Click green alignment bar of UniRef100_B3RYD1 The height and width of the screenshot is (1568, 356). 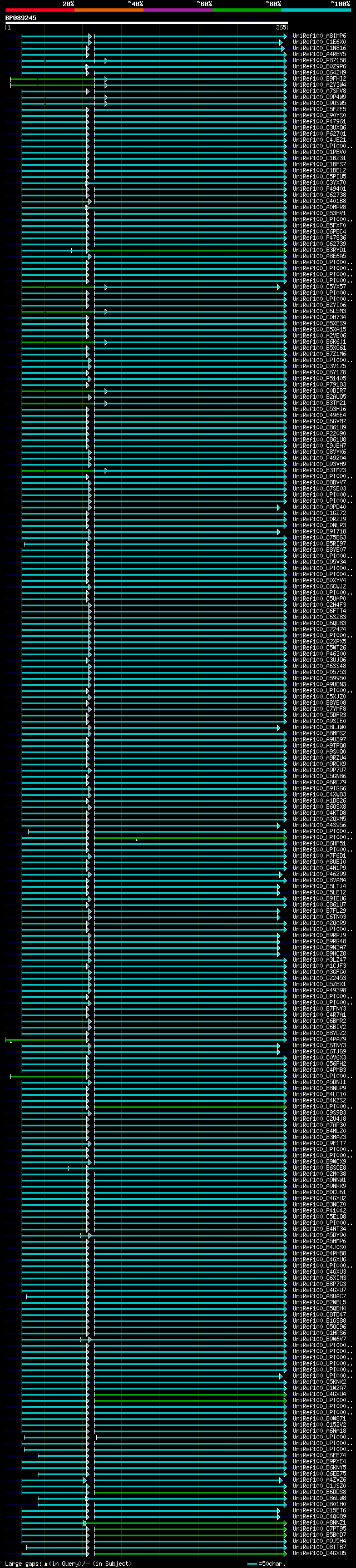point(187,250)
